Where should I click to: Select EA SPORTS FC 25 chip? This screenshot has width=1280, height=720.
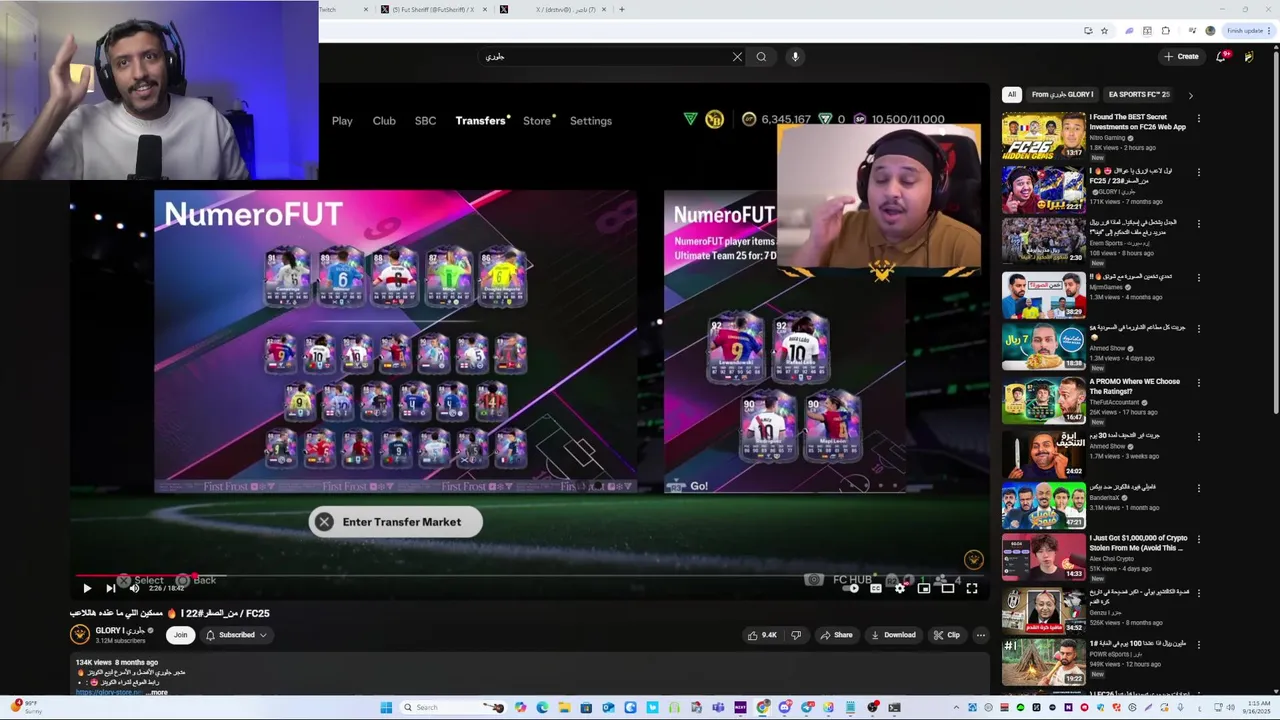(x=1139, y=95)
